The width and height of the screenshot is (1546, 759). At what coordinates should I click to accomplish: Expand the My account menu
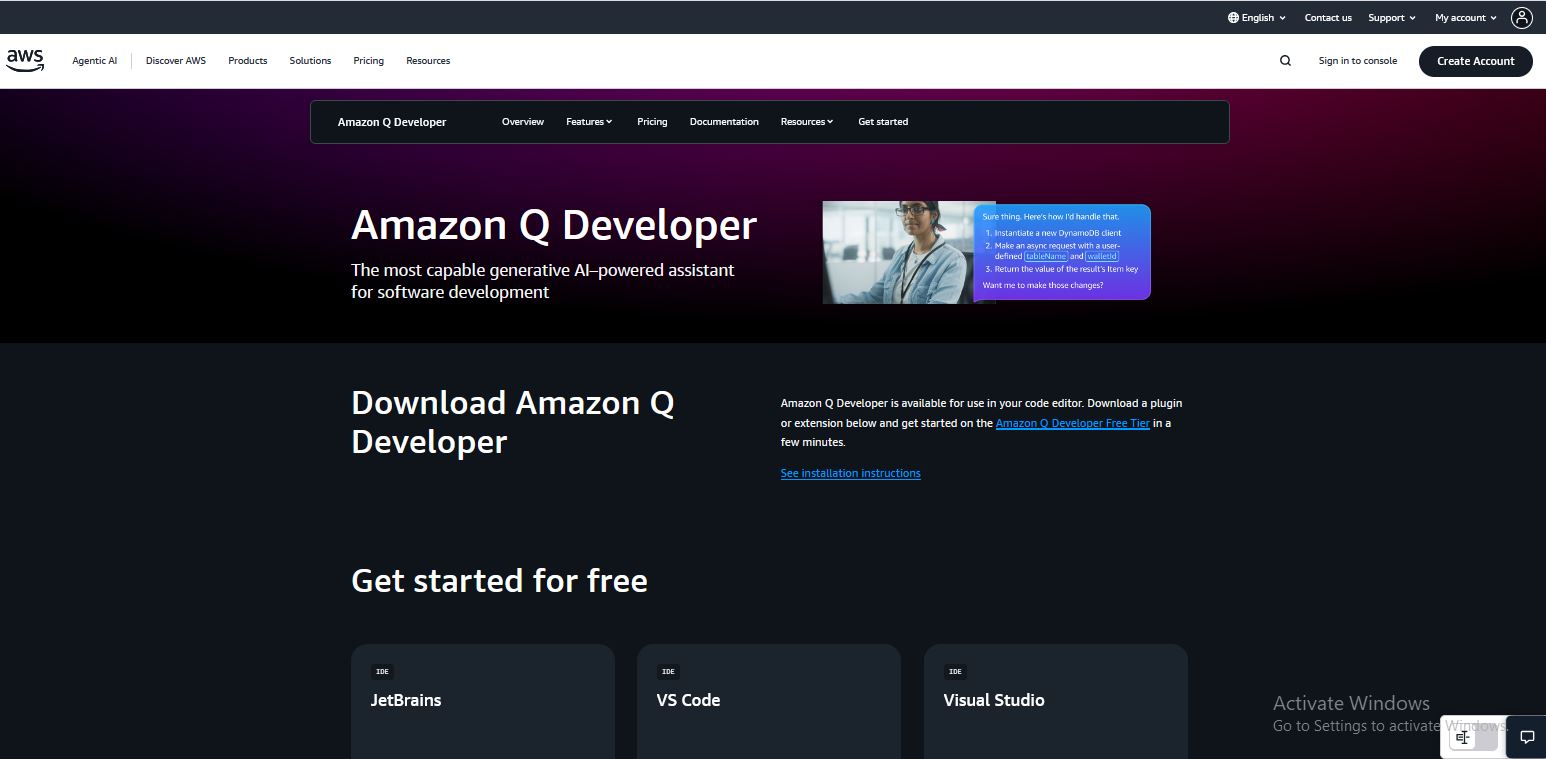[x=1463, y=17]
